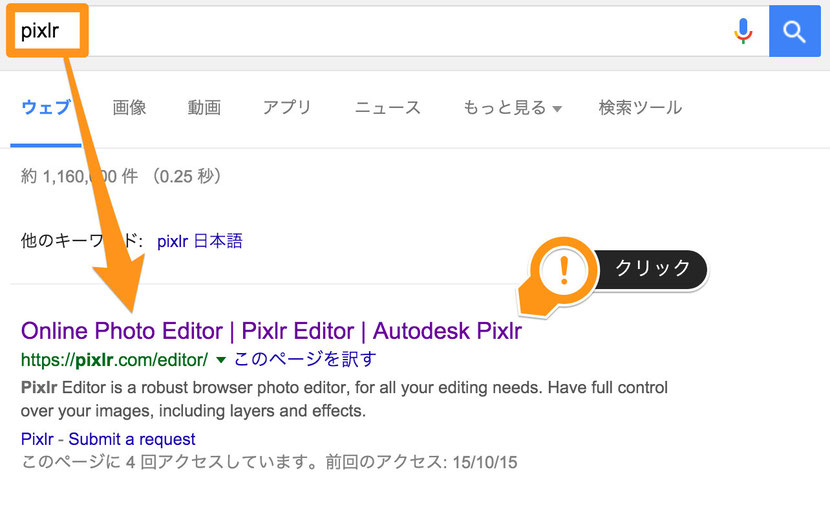Screen dimensions: 830x507
Task: Open Online Photo Editor Pixlr Editor result
Action: tap(271, 331)
